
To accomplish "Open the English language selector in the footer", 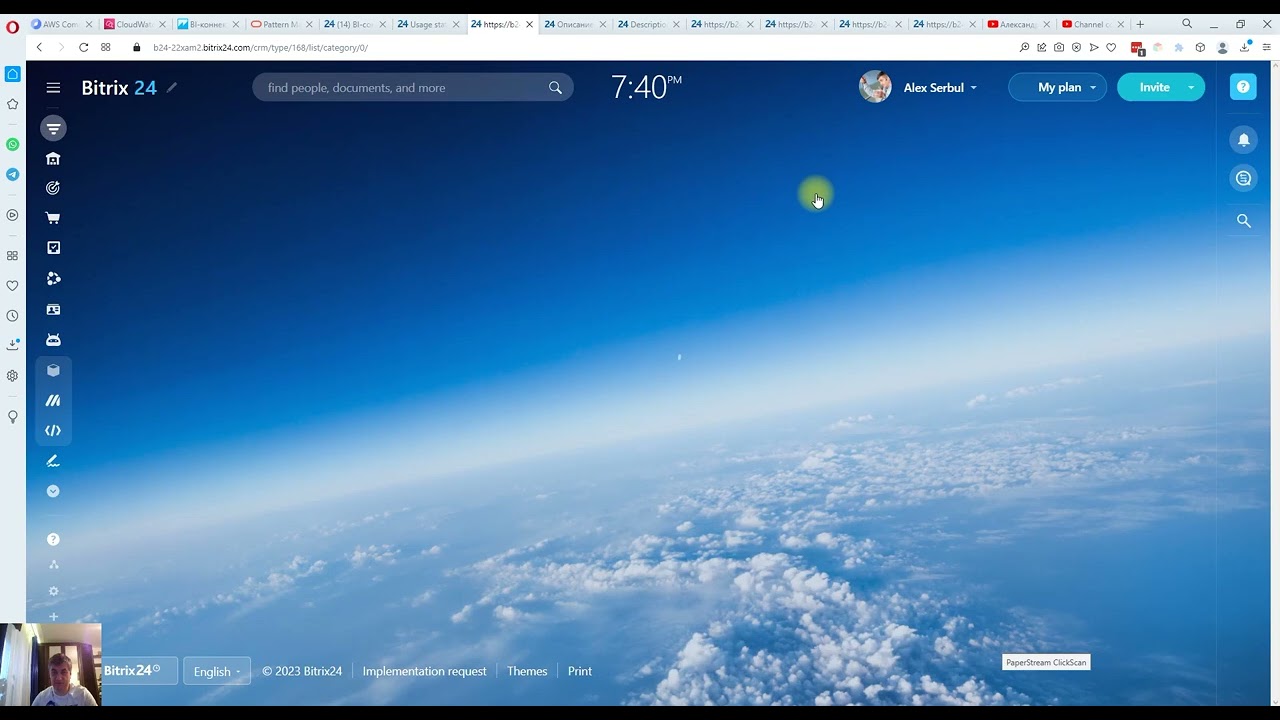I will [x=217, y=671].
